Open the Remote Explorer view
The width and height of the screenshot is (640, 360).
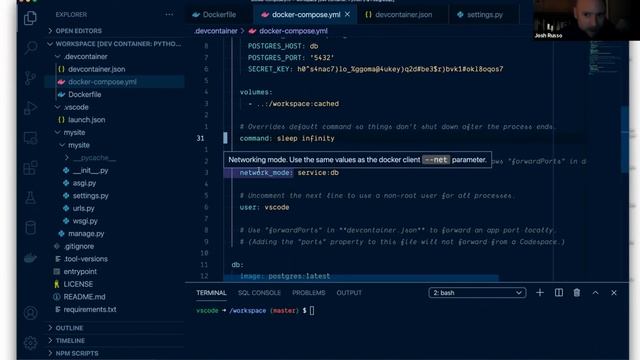(x=30, y=138)
